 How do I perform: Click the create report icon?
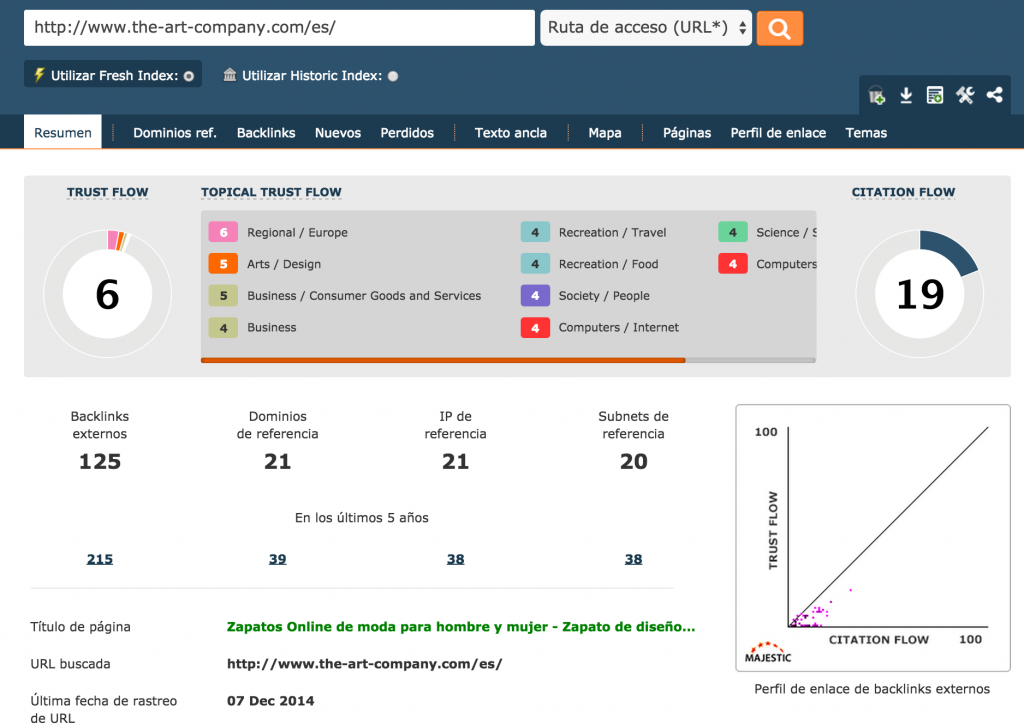point(935,96)
